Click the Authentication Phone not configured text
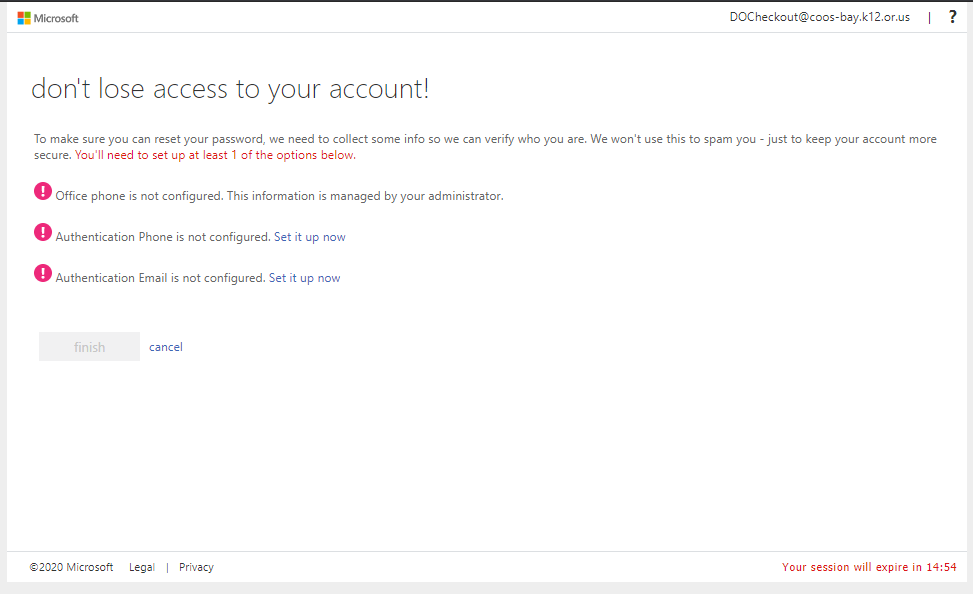This screenshot has height=594, width=973. tap(163, 236)
